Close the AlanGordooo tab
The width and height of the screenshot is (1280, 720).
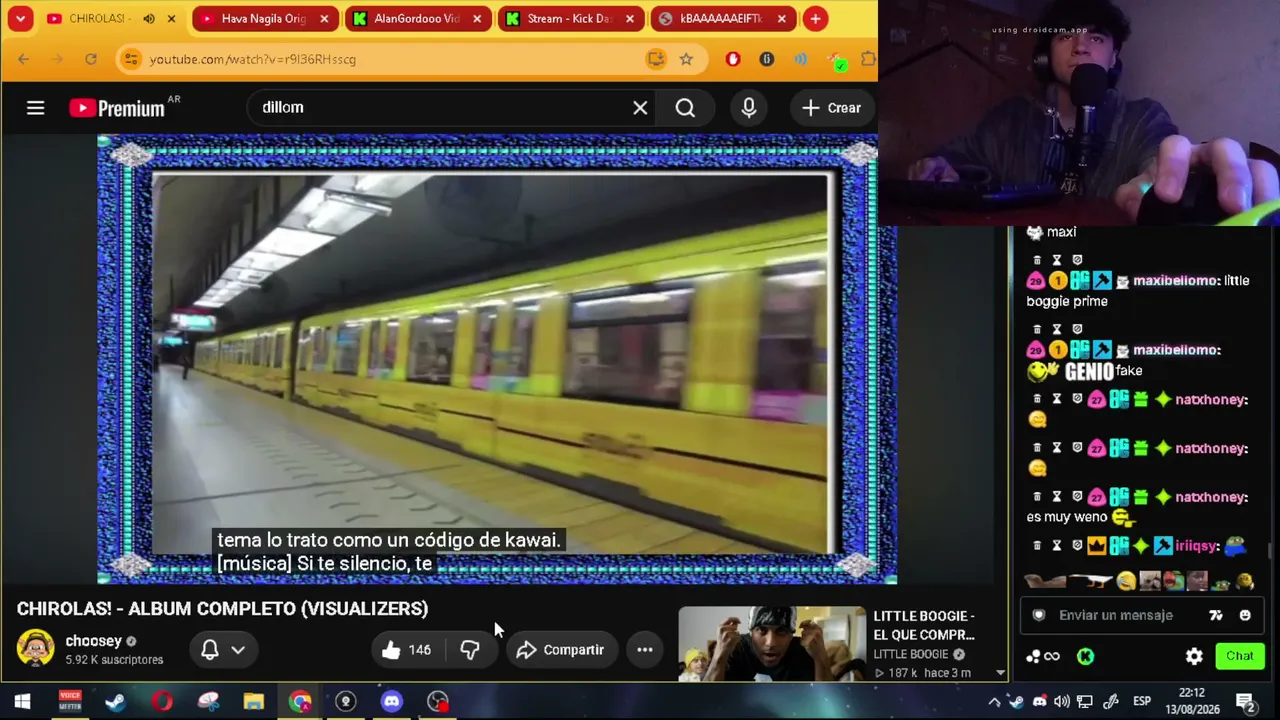[477, 19]
